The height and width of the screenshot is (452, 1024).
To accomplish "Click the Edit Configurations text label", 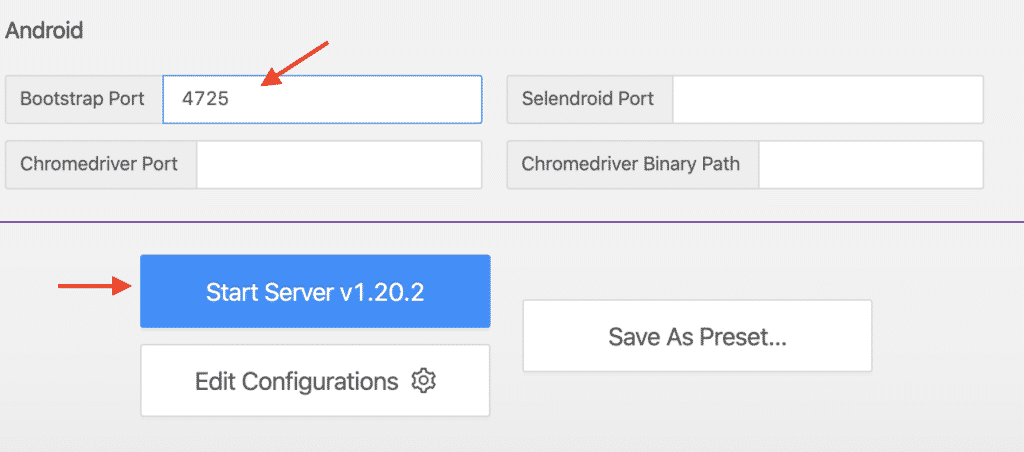I will pos(297,381).
